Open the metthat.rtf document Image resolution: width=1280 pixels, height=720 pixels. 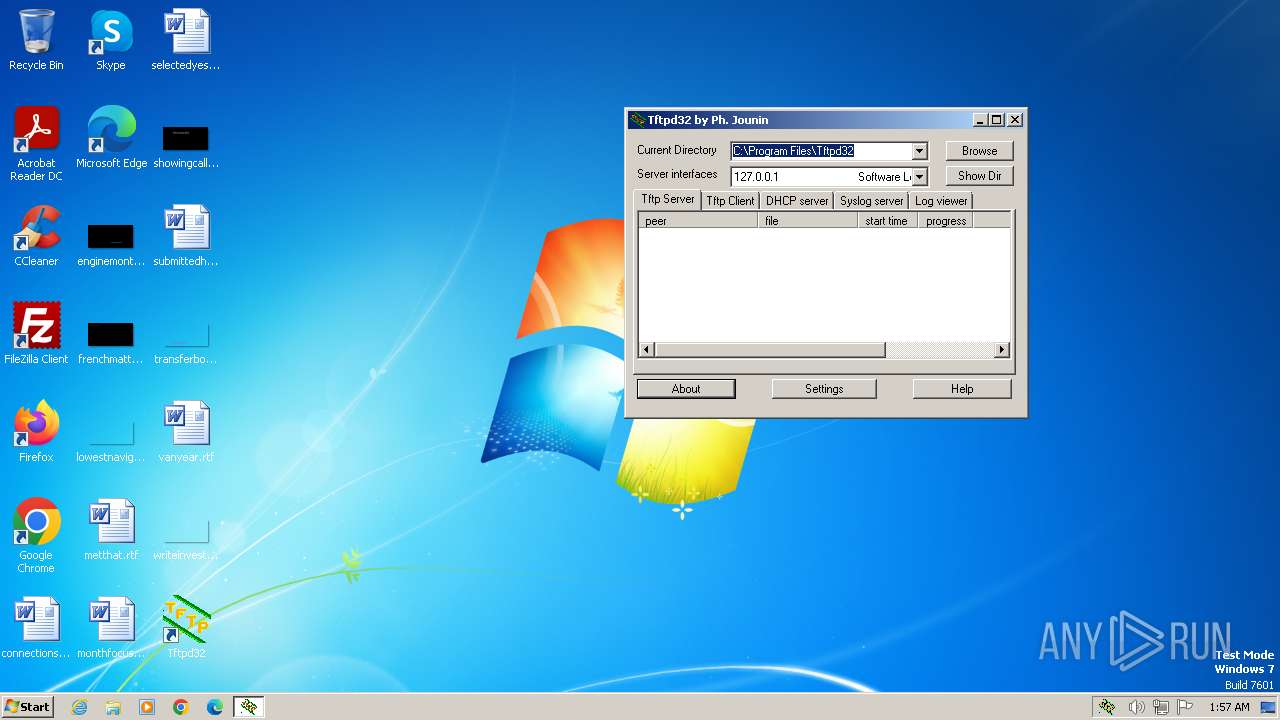click(111, 530)
